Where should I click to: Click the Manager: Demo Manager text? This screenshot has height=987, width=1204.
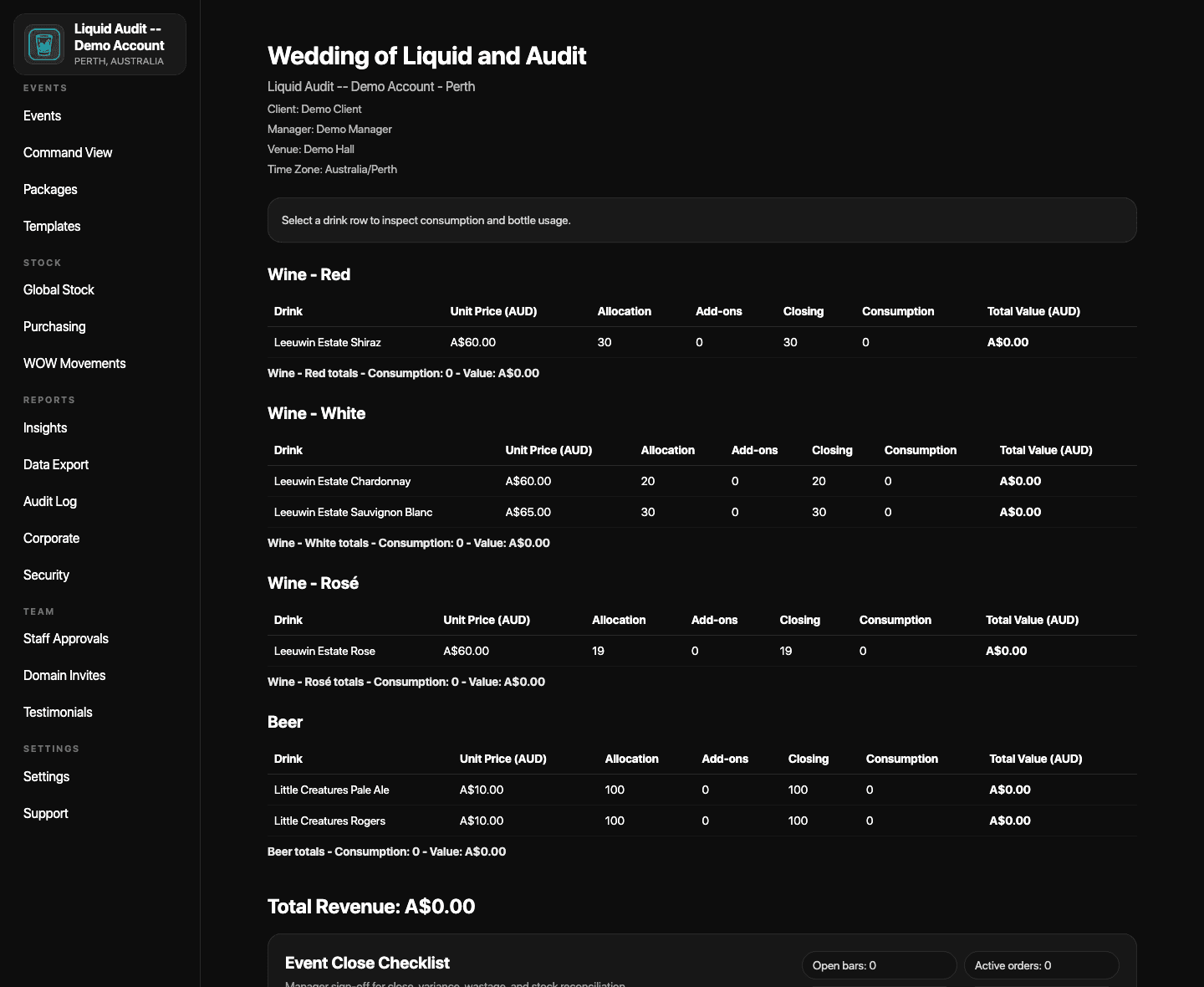329,129
